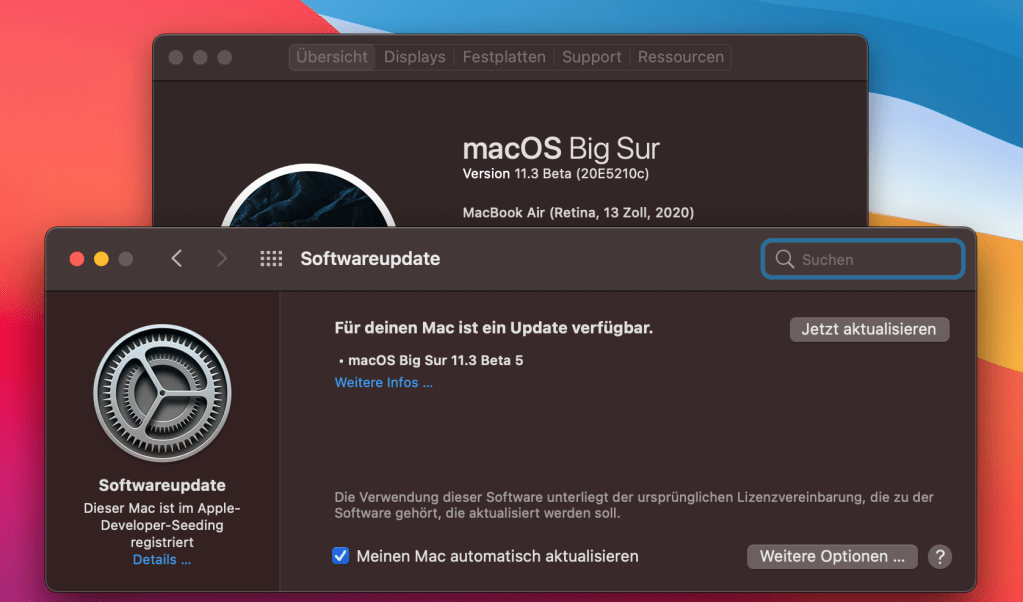Click the Softwareupdate gear icon
This screenshot has height=602, width=1023.
coord(162,393)
